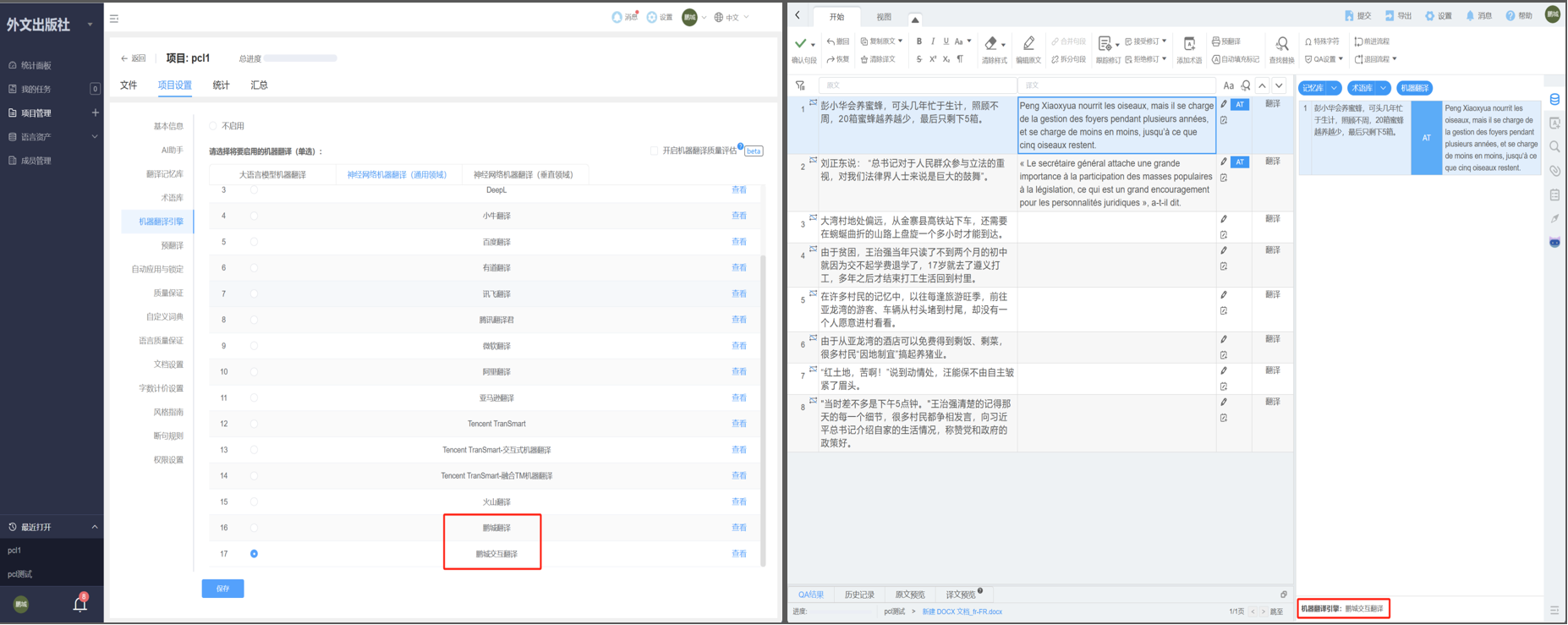Select the 鹏城翻译 engine radio button
This screenshot has height=625, width=1568.
(254, 528)
